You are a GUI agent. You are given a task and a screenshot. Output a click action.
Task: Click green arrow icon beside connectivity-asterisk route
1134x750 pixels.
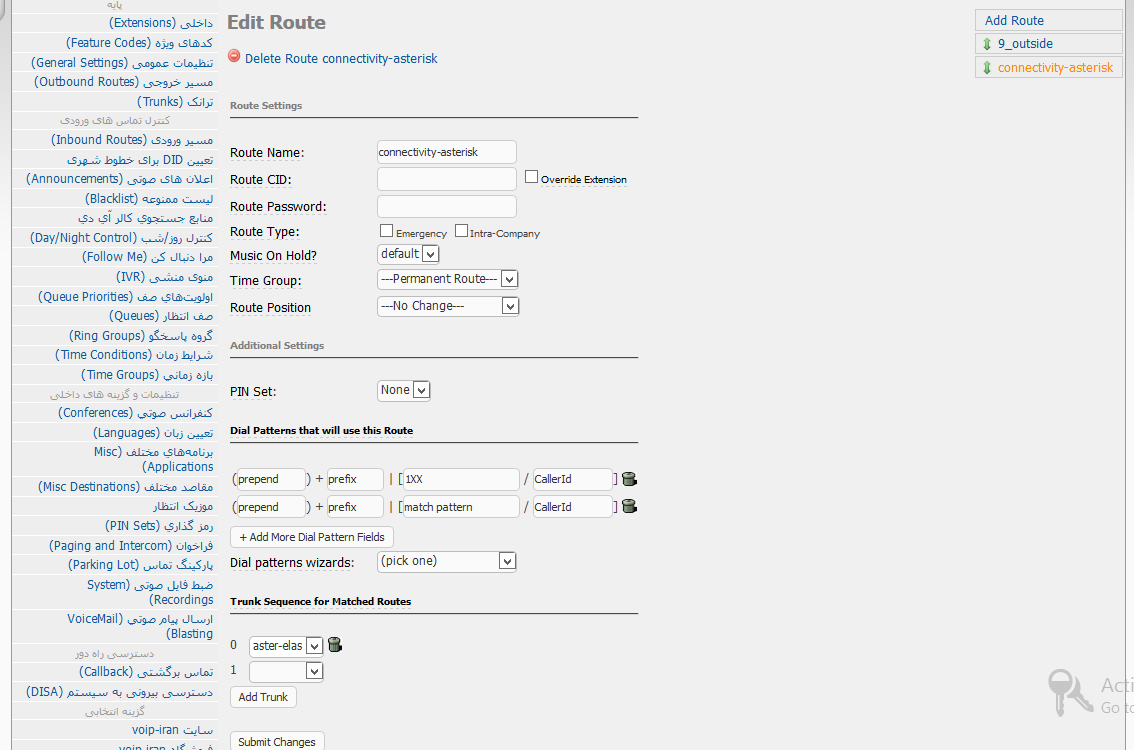[x=987, y=68]
